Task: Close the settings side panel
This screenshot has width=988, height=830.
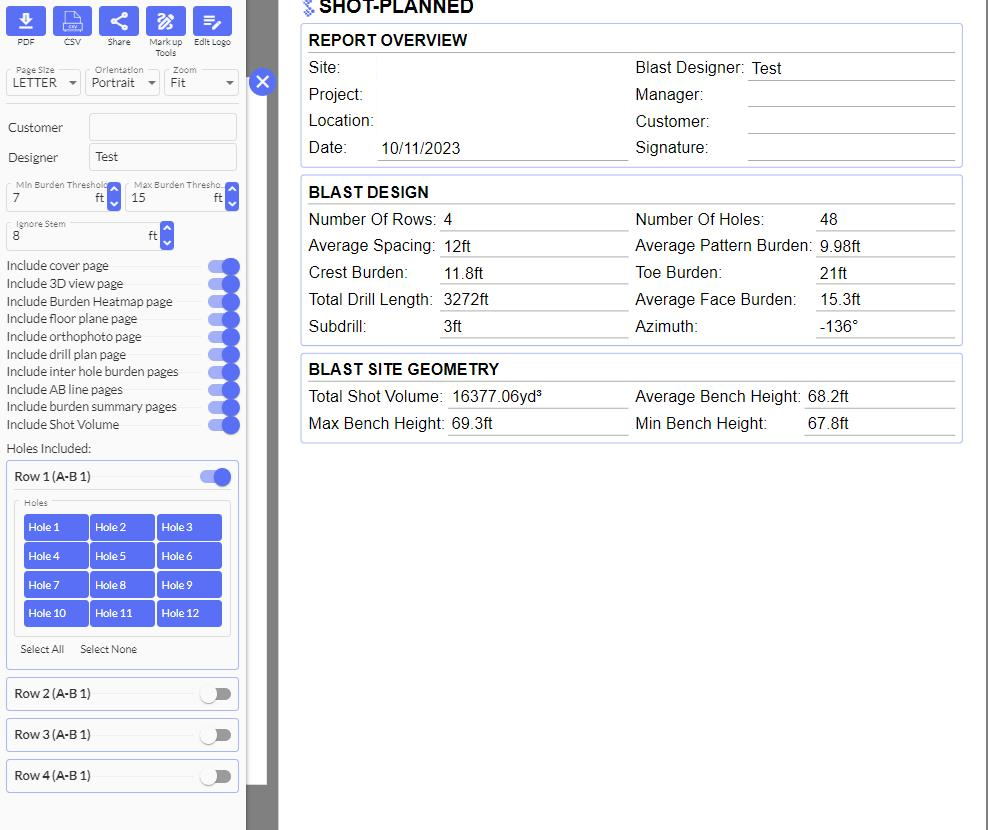Action: (x=262, y=82)
